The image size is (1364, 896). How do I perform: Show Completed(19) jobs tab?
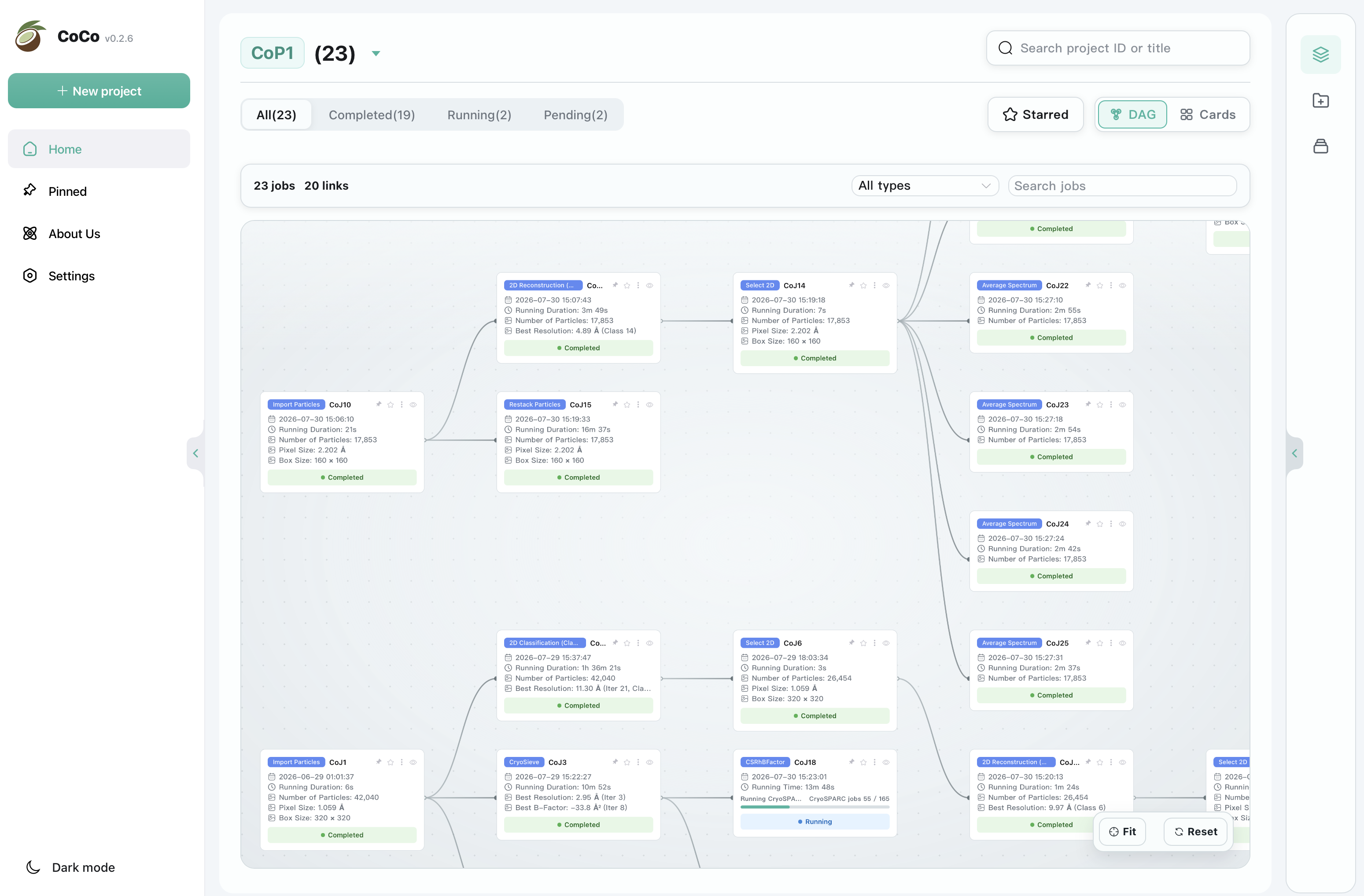coord(371,114)
